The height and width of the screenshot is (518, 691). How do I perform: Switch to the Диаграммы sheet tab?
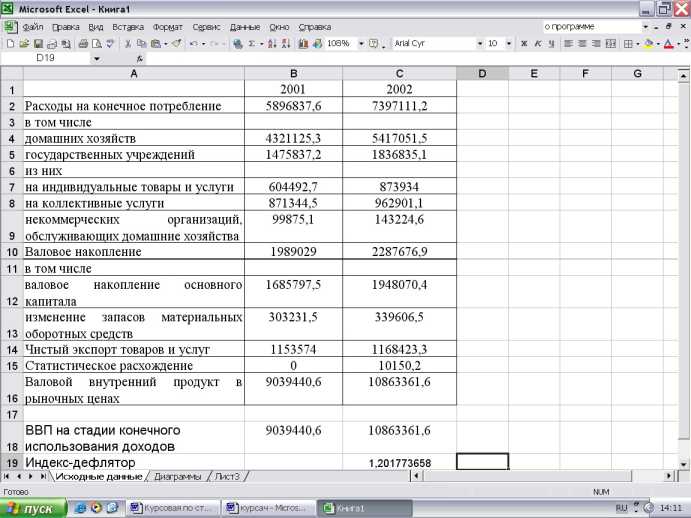[x=177, y=477]
